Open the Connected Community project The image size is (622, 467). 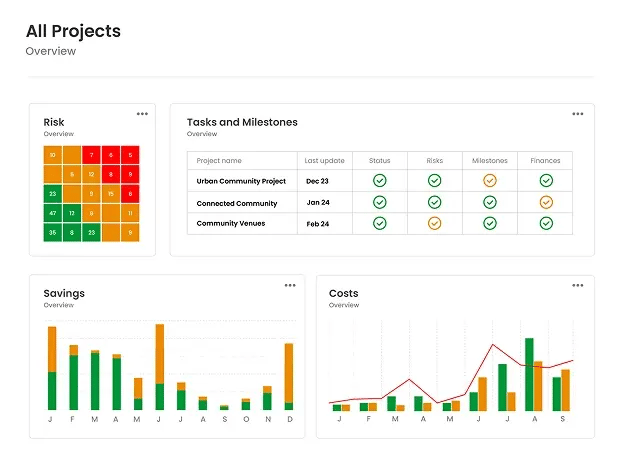click(236, 203)
